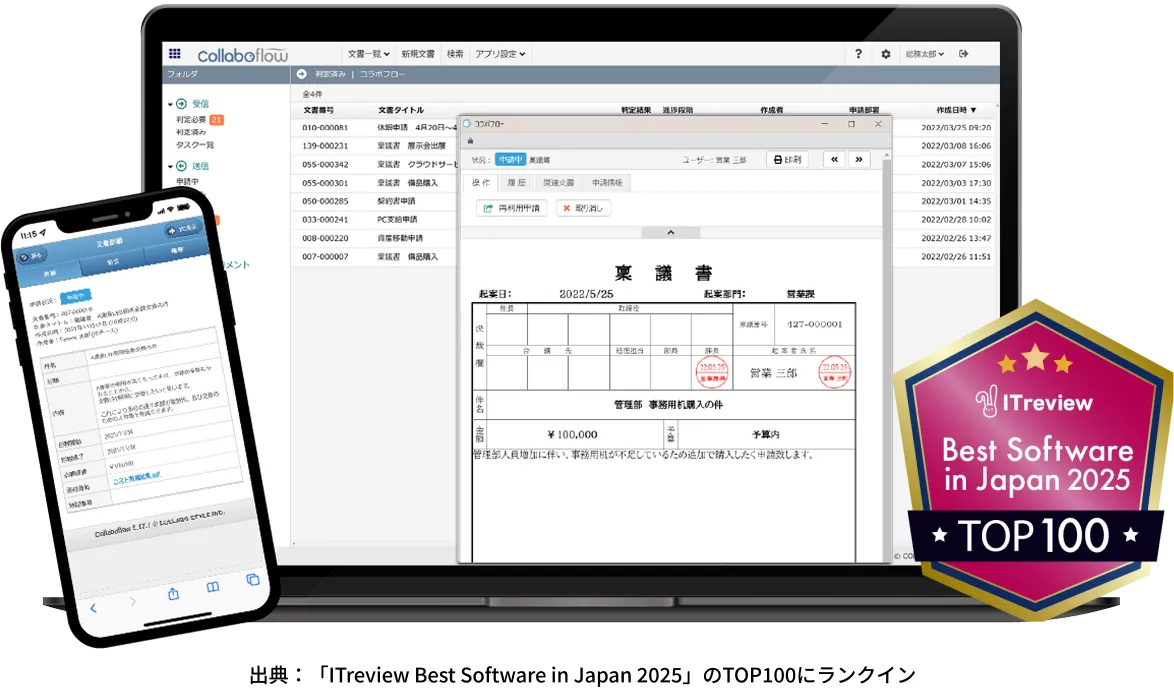Screen dimensions: 1174x692
Task: Click the 427-000001 document number cell
Action: click(x=815, y=324)
